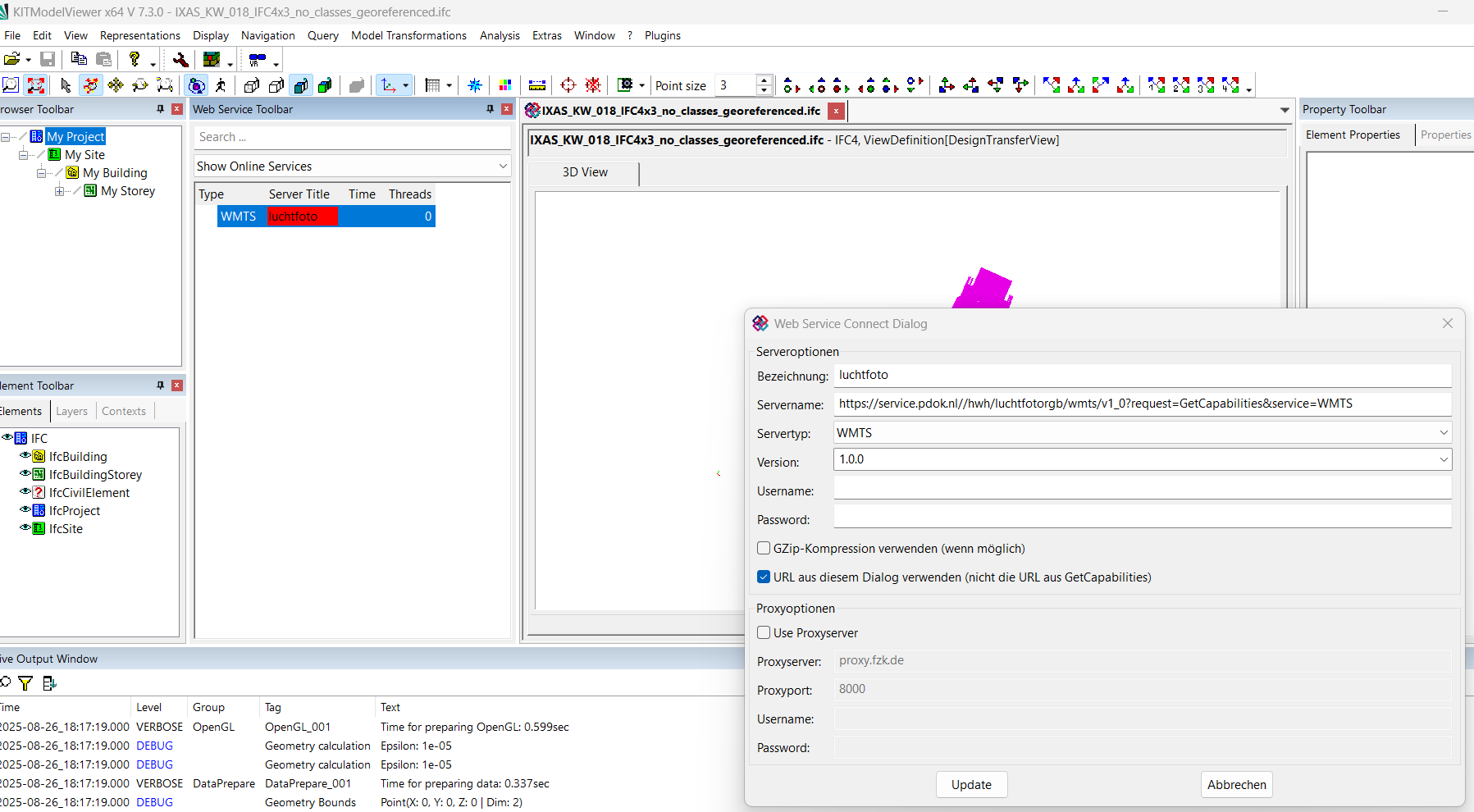Activate the walking person navigation mode

(221, 85)
